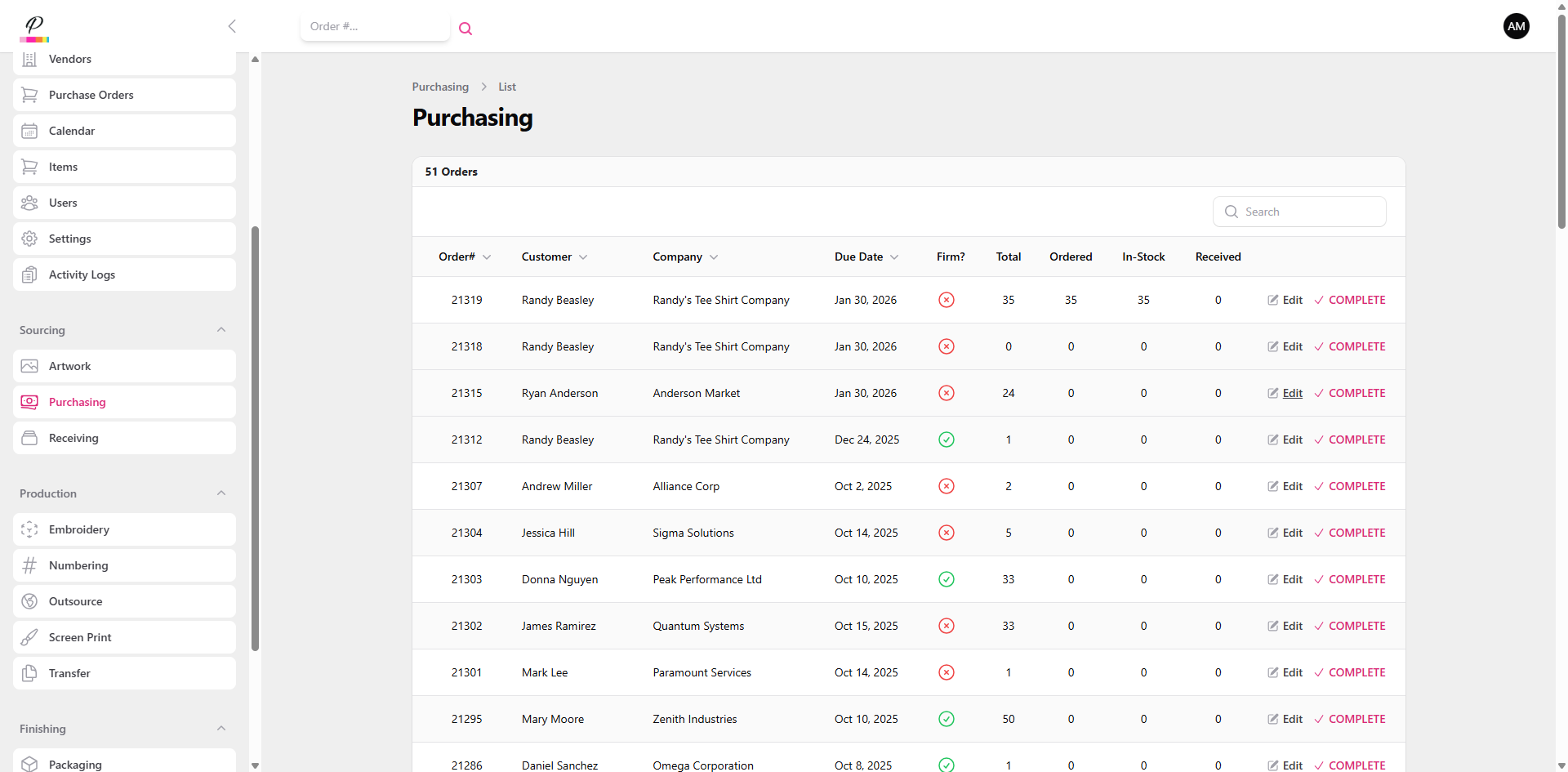Image resolution: width=1568 pixels, height=772 pixels.
Task: Collapse the sidebar with the back arrow
Action: pos(232,26)
